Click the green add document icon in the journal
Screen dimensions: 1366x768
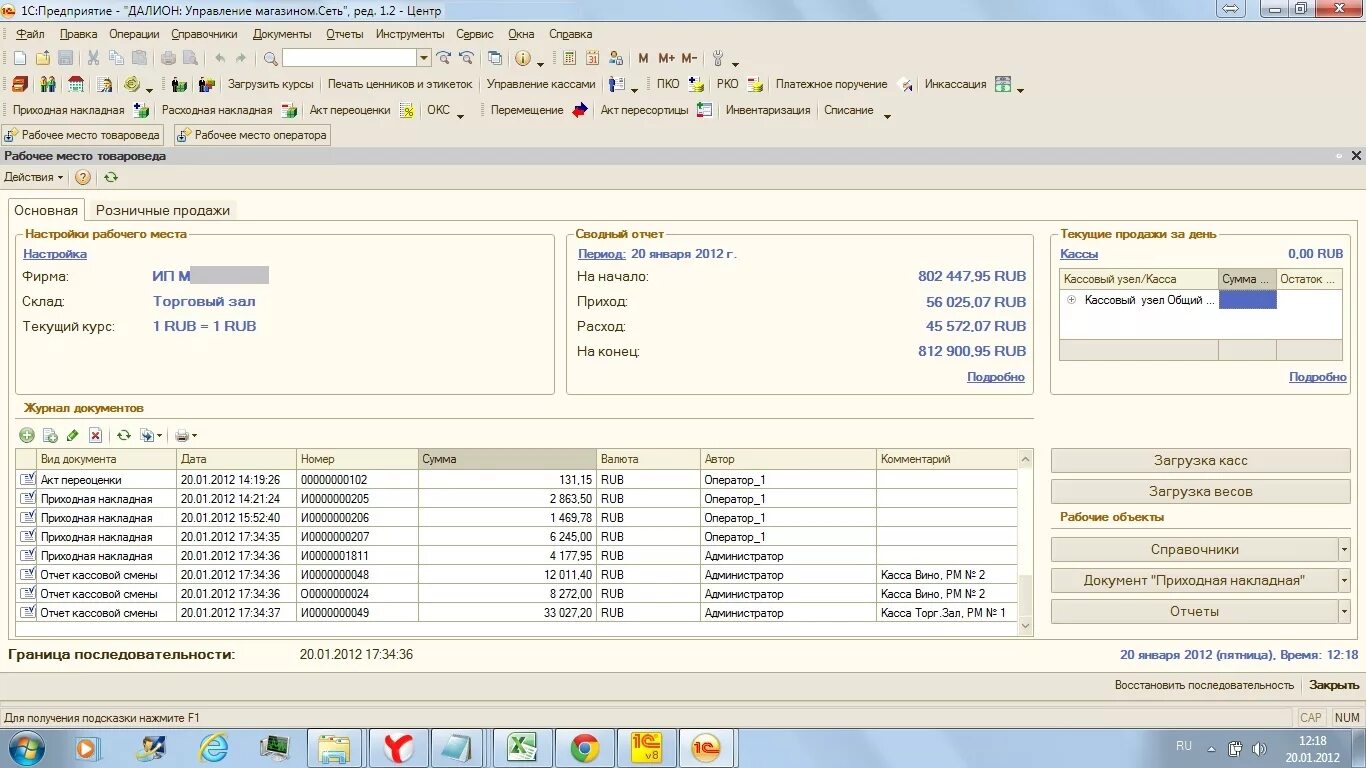coord(27,435)
